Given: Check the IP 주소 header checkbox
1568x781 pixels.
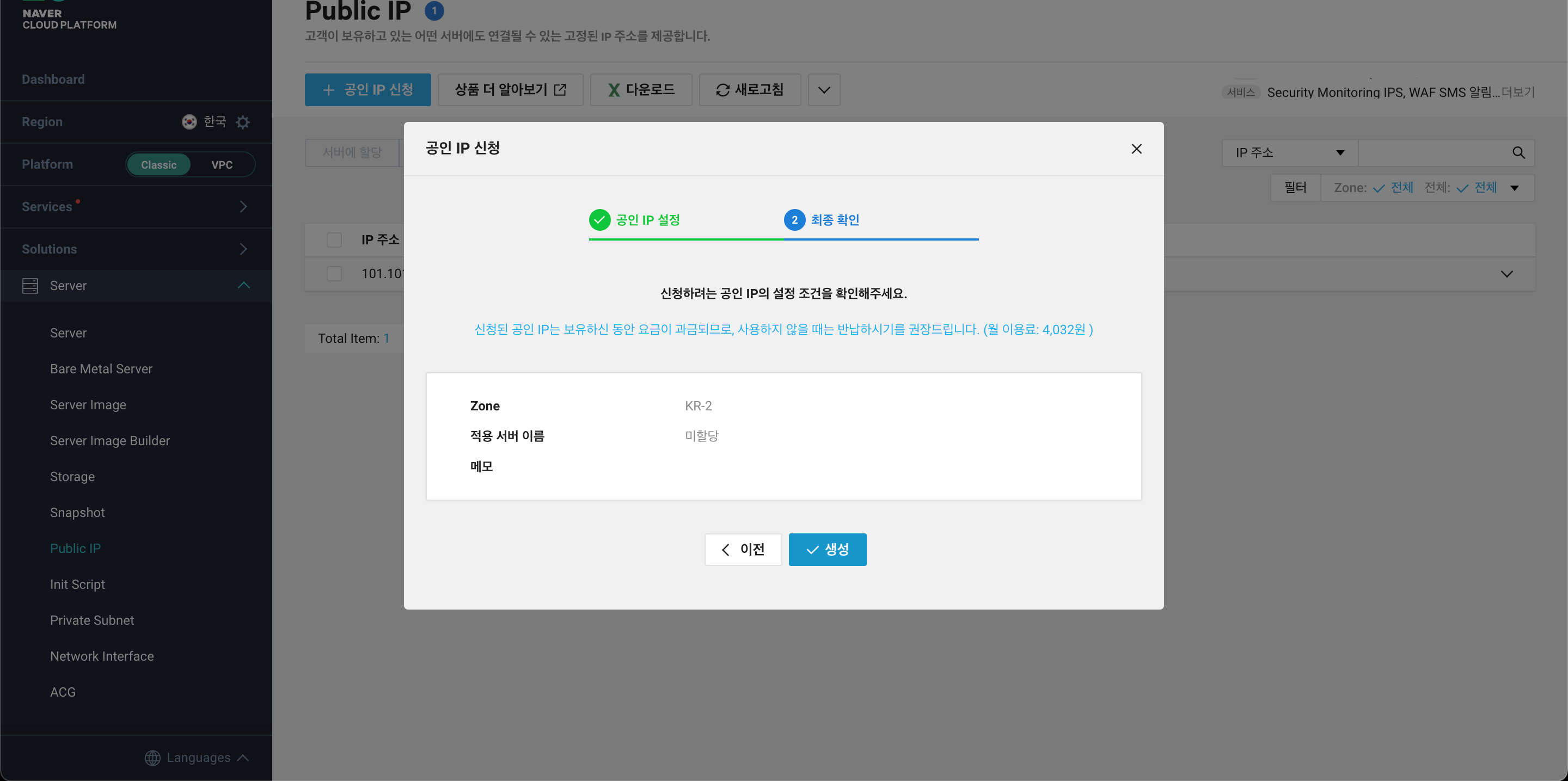Looking at the screenshot, I should click(334, 240).
